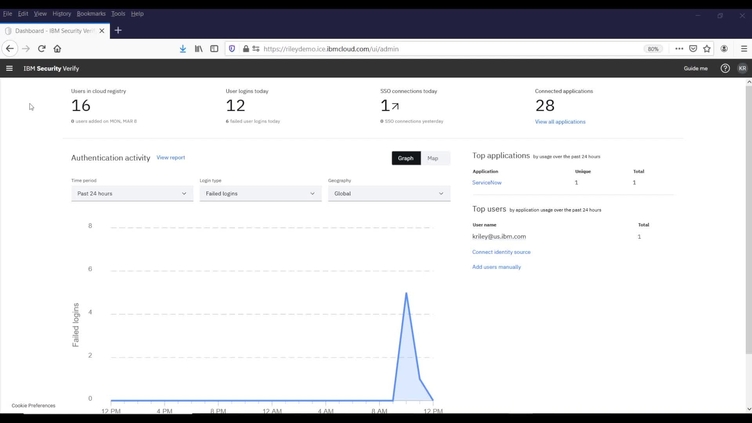Screen dimensions: 752x423
Task: Open a new browser tab
Action: [x=118, y=31]
